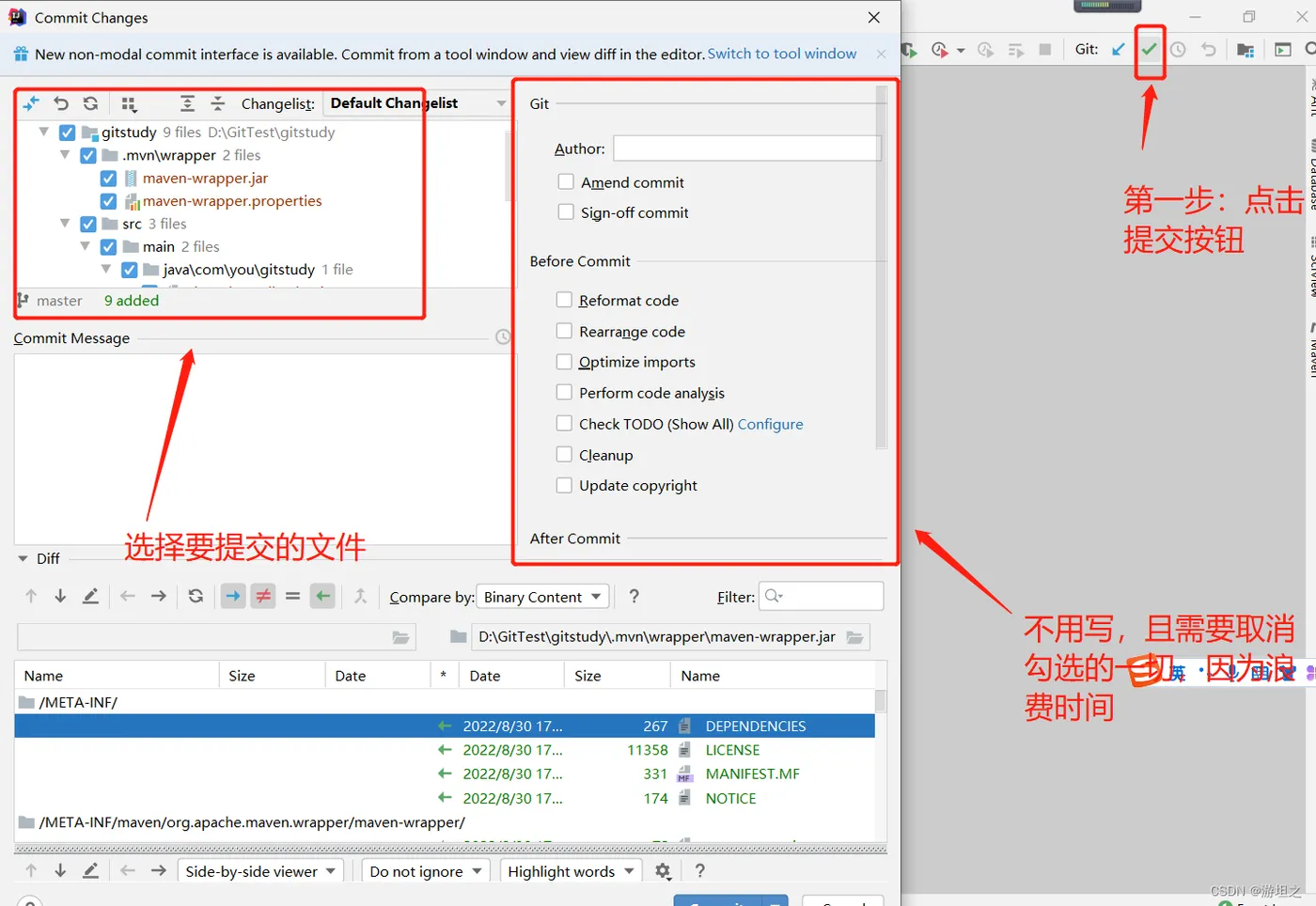Browse folder for the empty left path field
The image size is (1316, 906).
tap(401, 637)
